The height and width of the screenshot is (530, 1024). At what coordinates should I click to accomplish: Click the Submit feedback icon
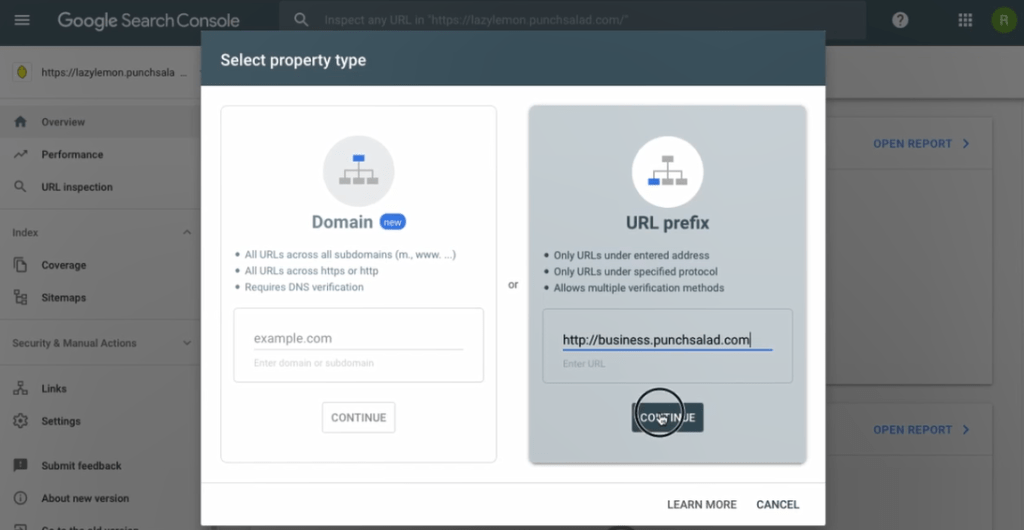(20, 465)
